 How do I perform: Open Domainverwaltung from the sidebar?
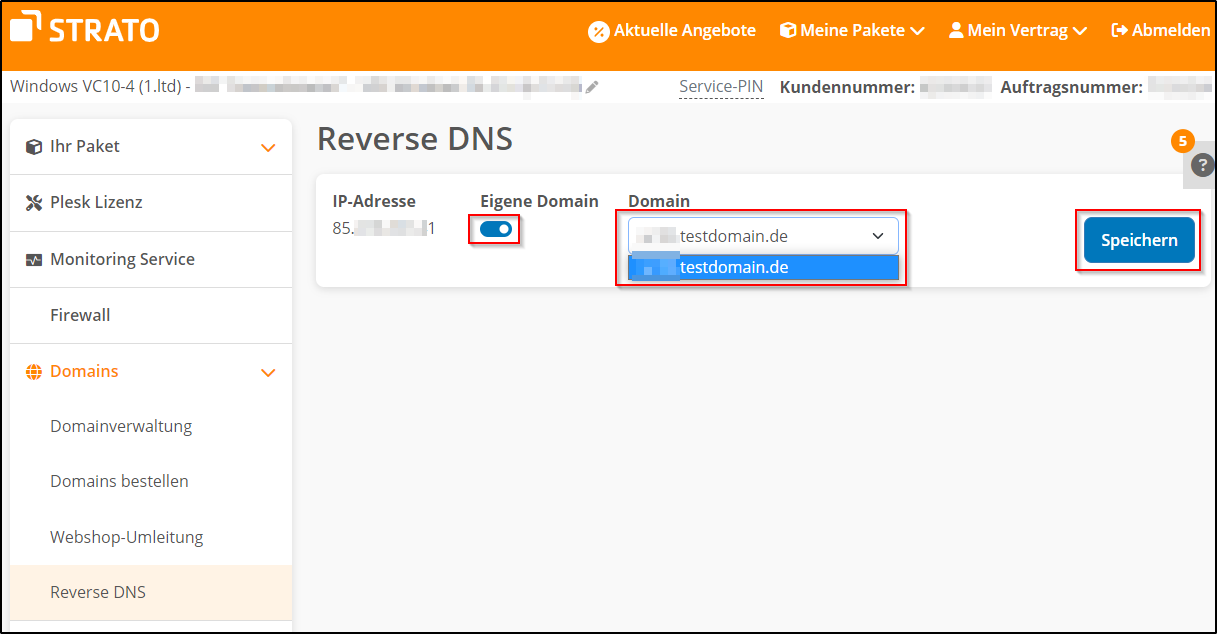click(121, 425)
